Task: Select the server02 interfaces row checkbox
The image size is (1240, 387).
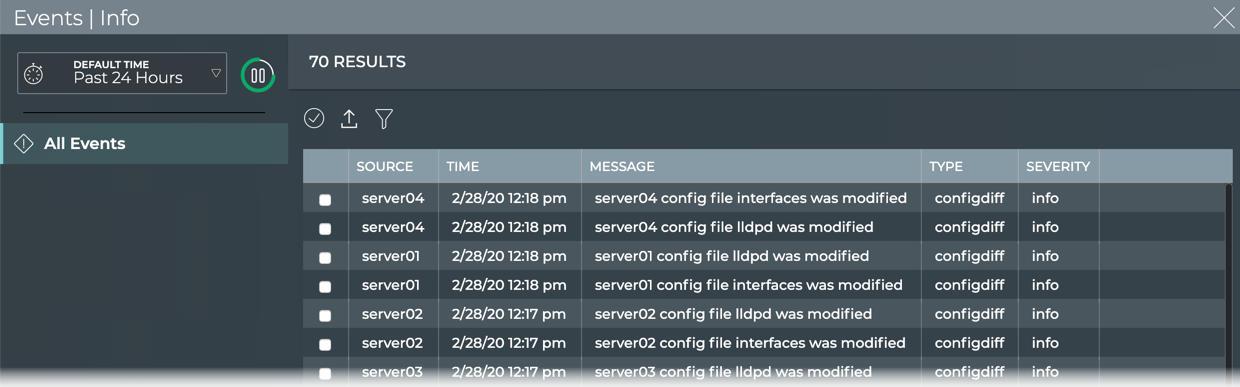Action: (x=325, y=345)
